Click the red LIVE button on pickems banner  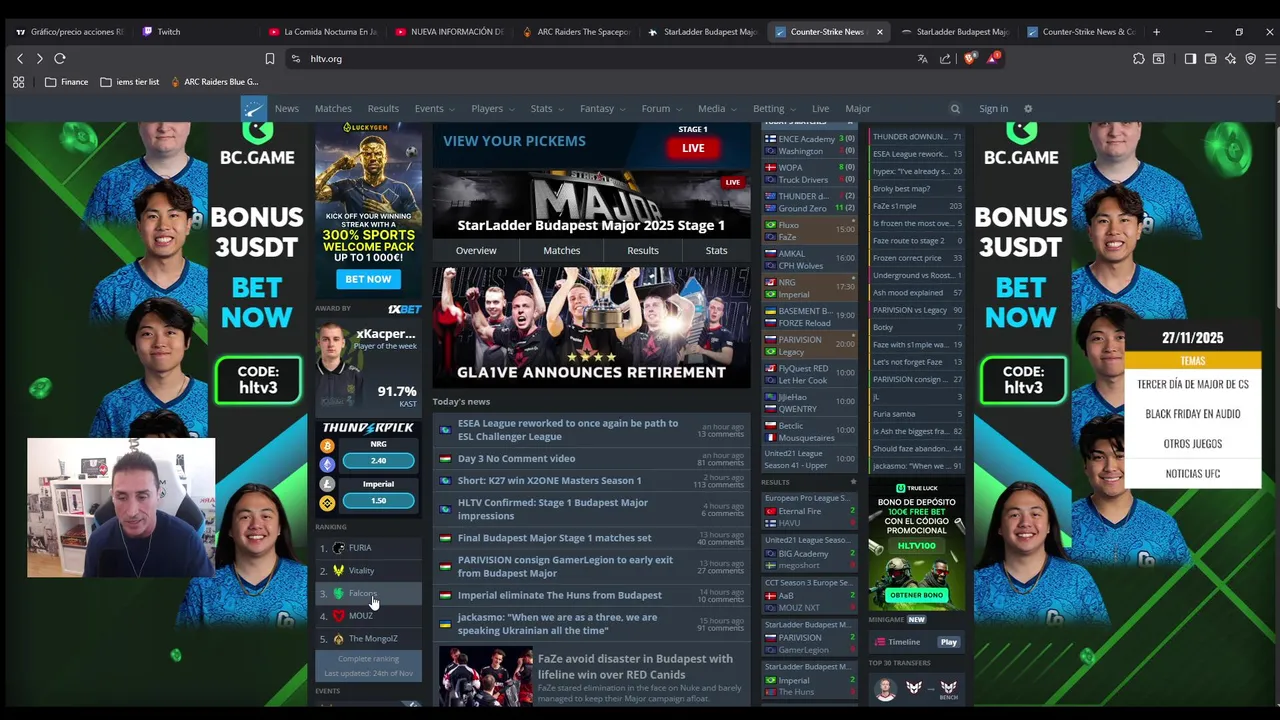pos(693,148)
